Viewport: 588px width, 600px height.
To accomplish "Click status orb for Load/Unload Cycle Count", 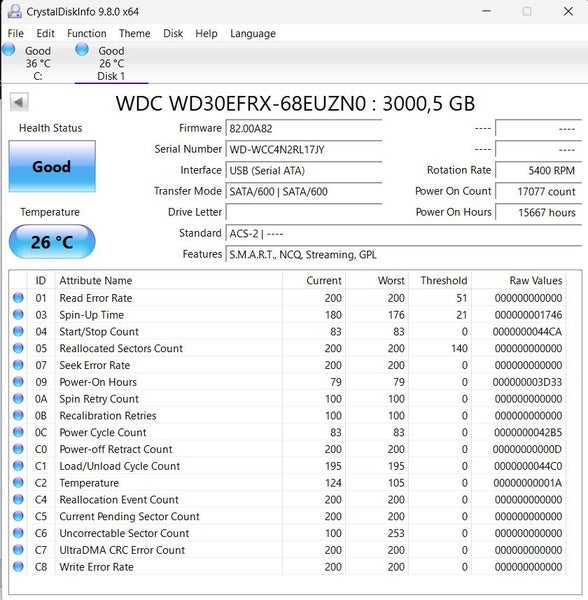I will click(18, 466).
